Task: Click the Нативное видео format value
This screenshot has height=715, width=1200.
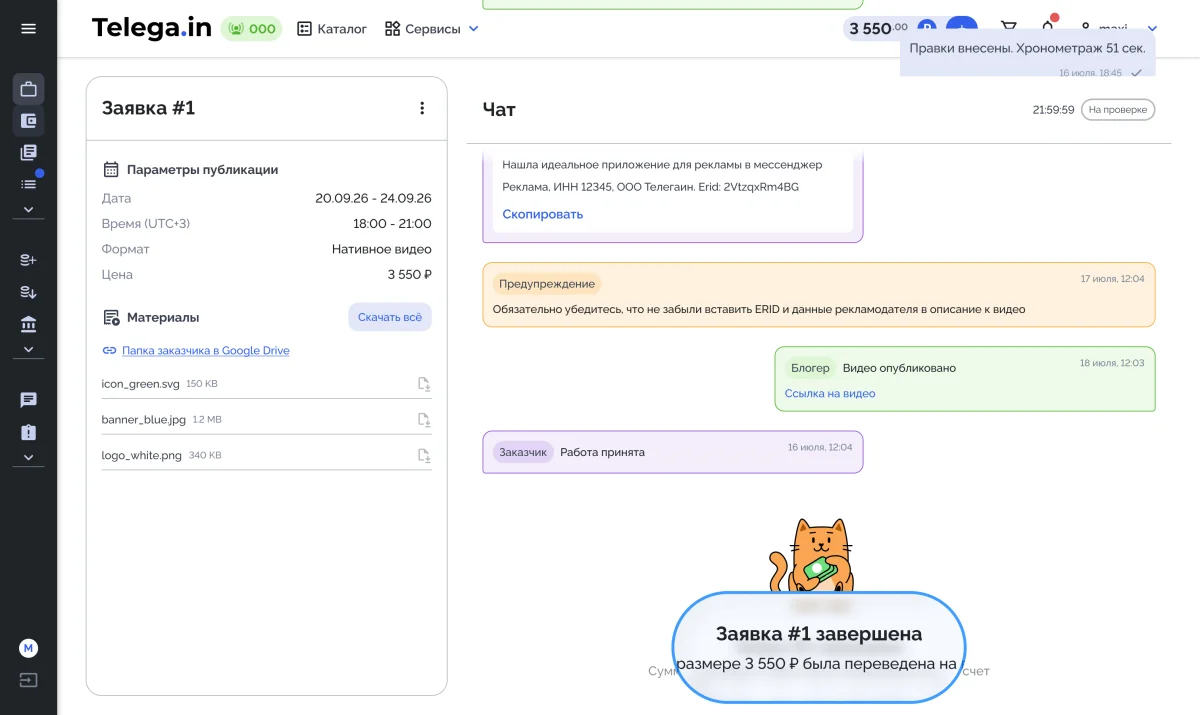Action: 382,249
